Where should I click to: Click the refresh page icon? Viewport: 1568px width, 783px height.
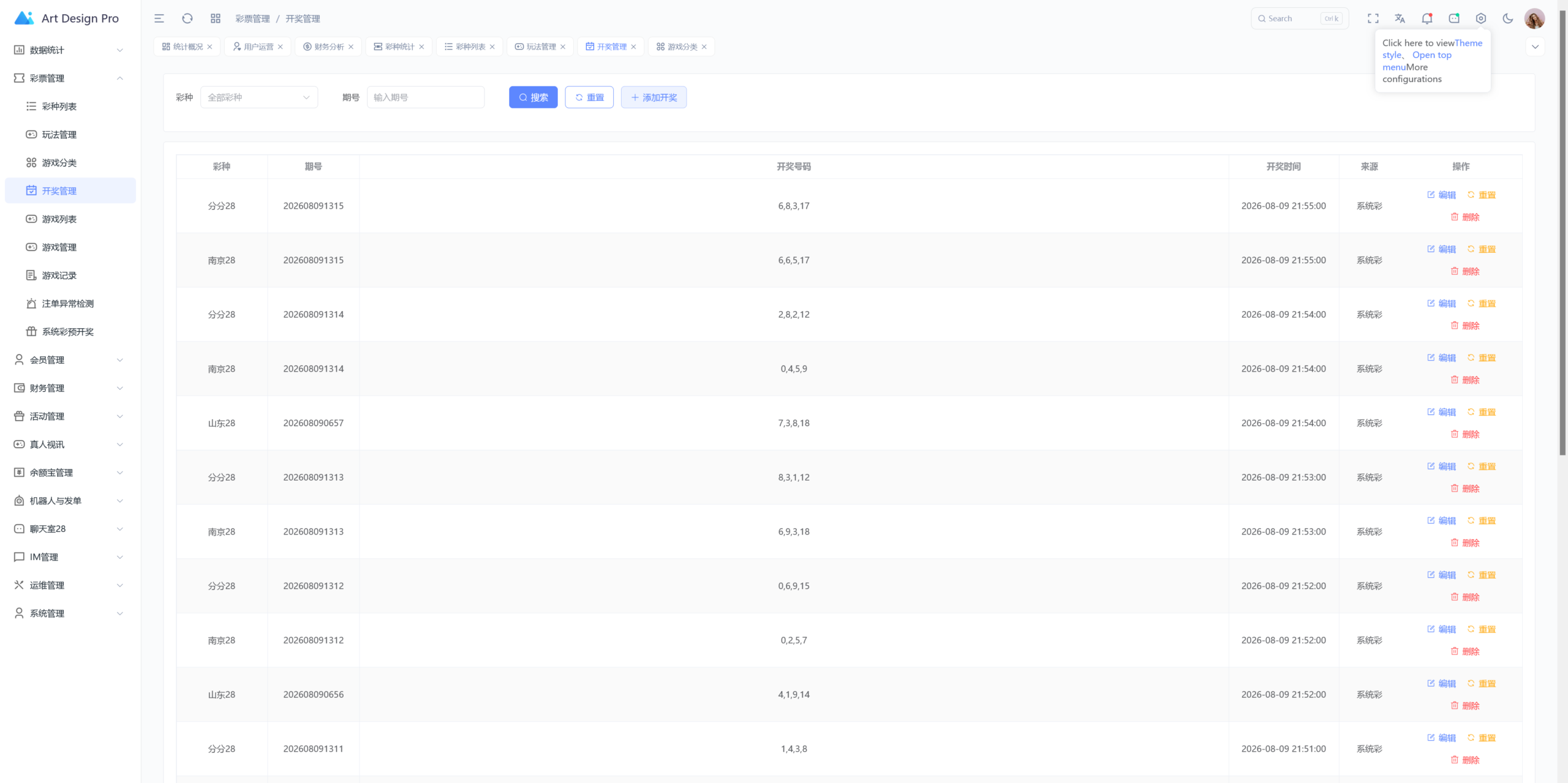(x=187, y=18)
